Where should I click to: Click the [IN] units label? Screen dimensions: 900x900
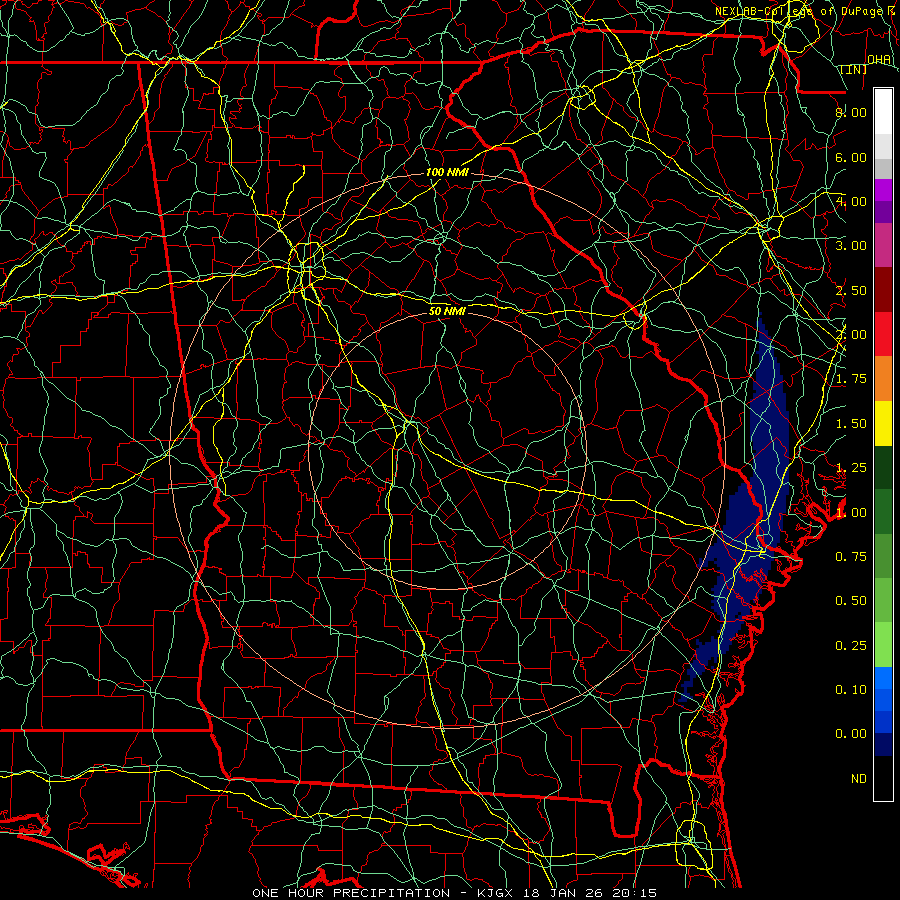pos(853,69)
